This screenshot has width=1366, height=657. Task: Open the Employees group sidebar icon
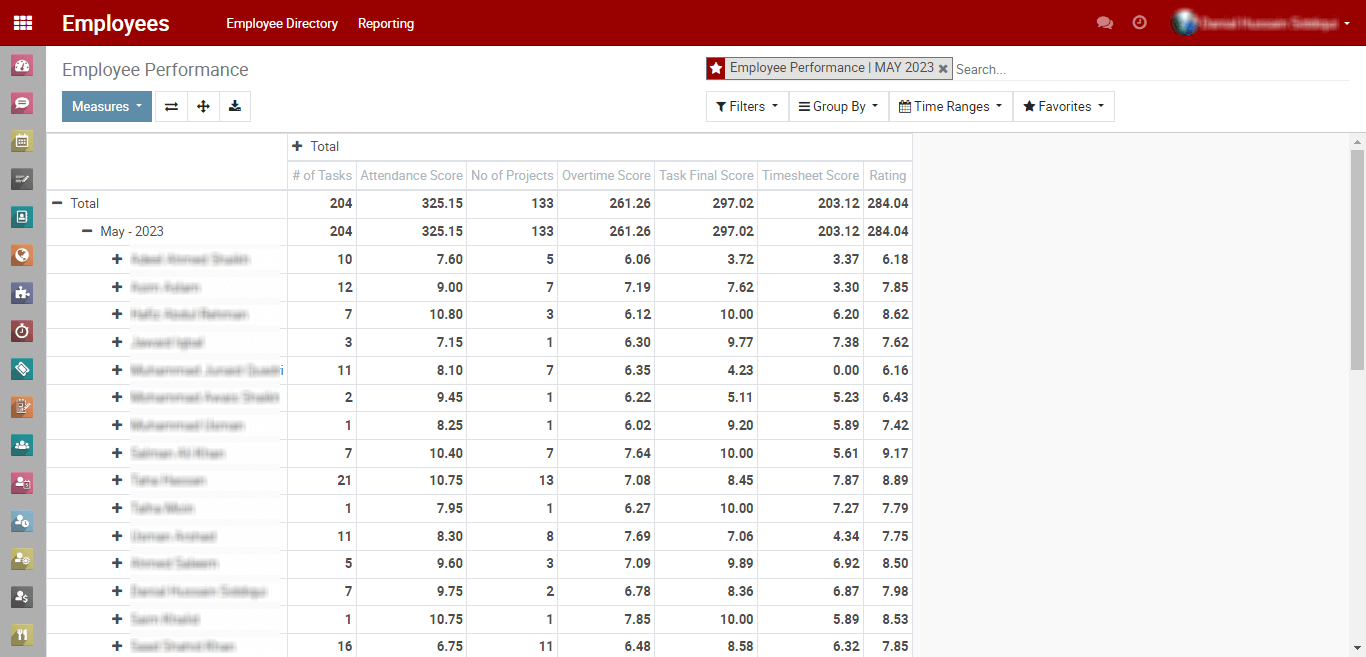(22, 445)
